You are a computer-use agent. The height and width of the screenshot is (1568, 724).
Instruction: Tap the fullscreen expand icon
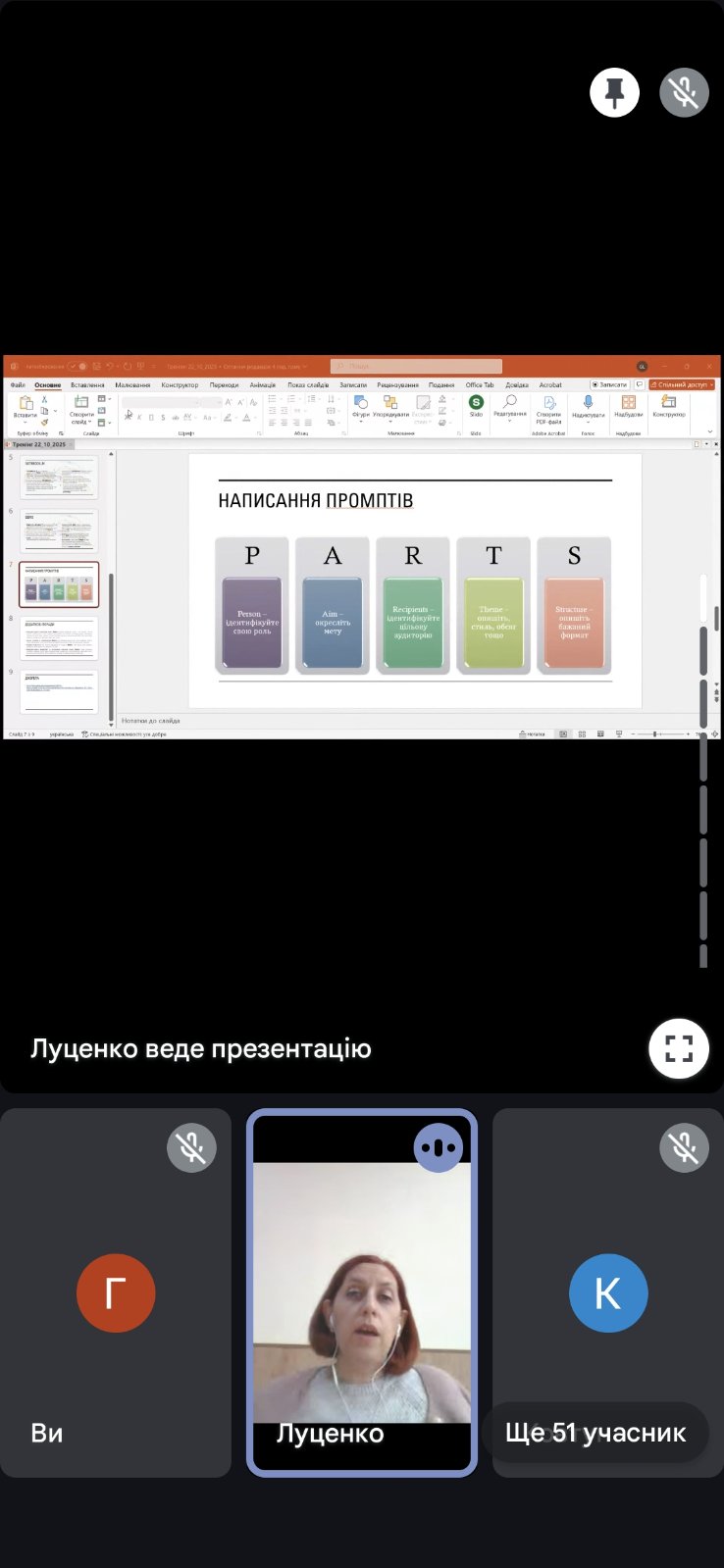pyautogui.click(x=679, y=1048)
